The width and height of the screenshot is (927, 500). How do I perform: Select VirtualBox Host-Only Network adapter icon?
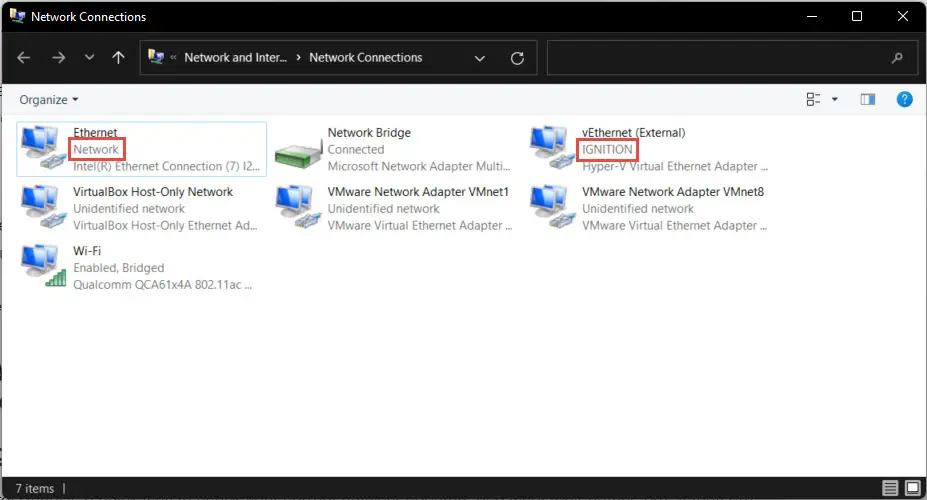pos(43,207)
